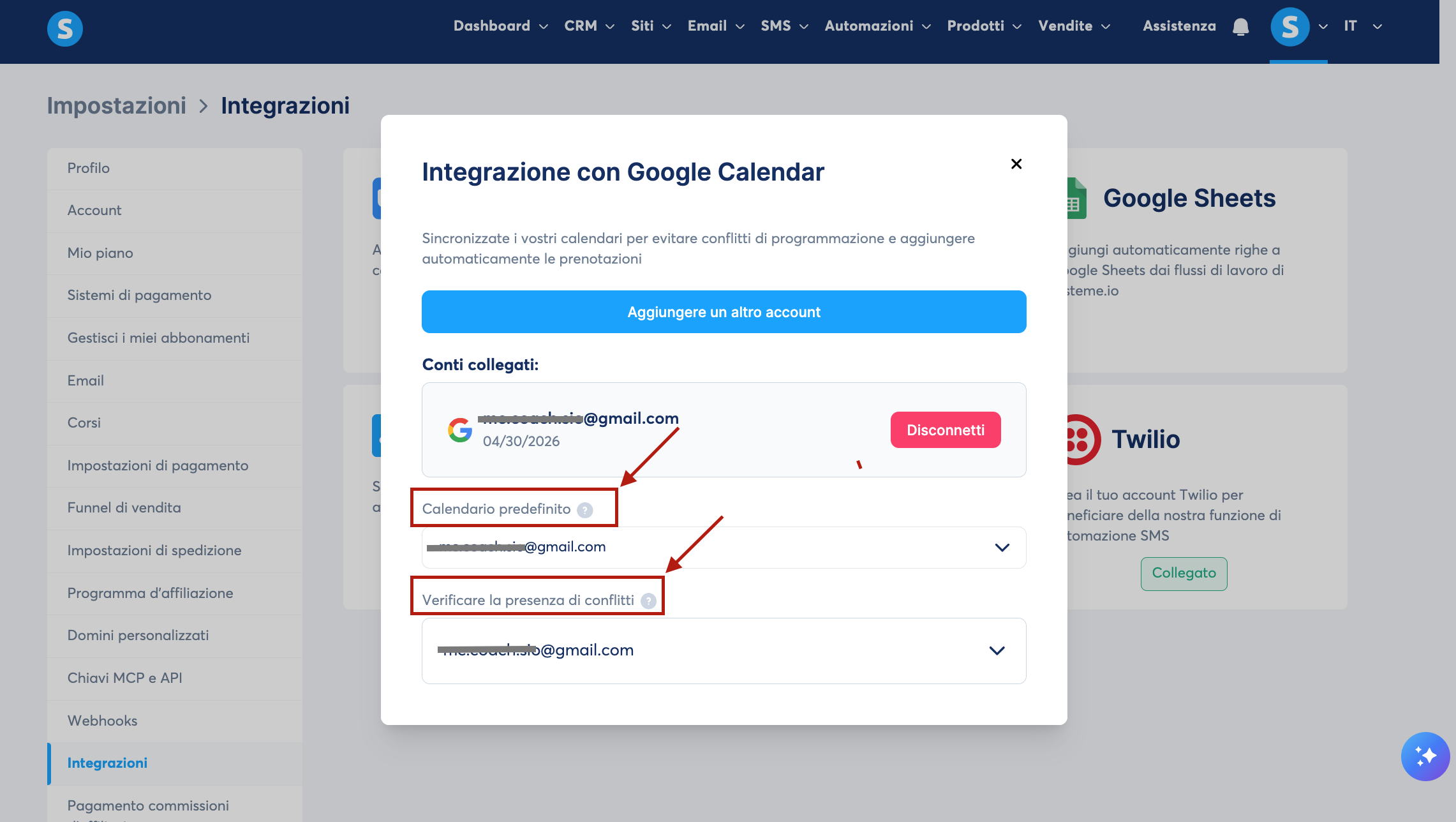Click the Integrazioni breadcrumb heading
This screenshot has height=822, width=1456.
(285, 106)
